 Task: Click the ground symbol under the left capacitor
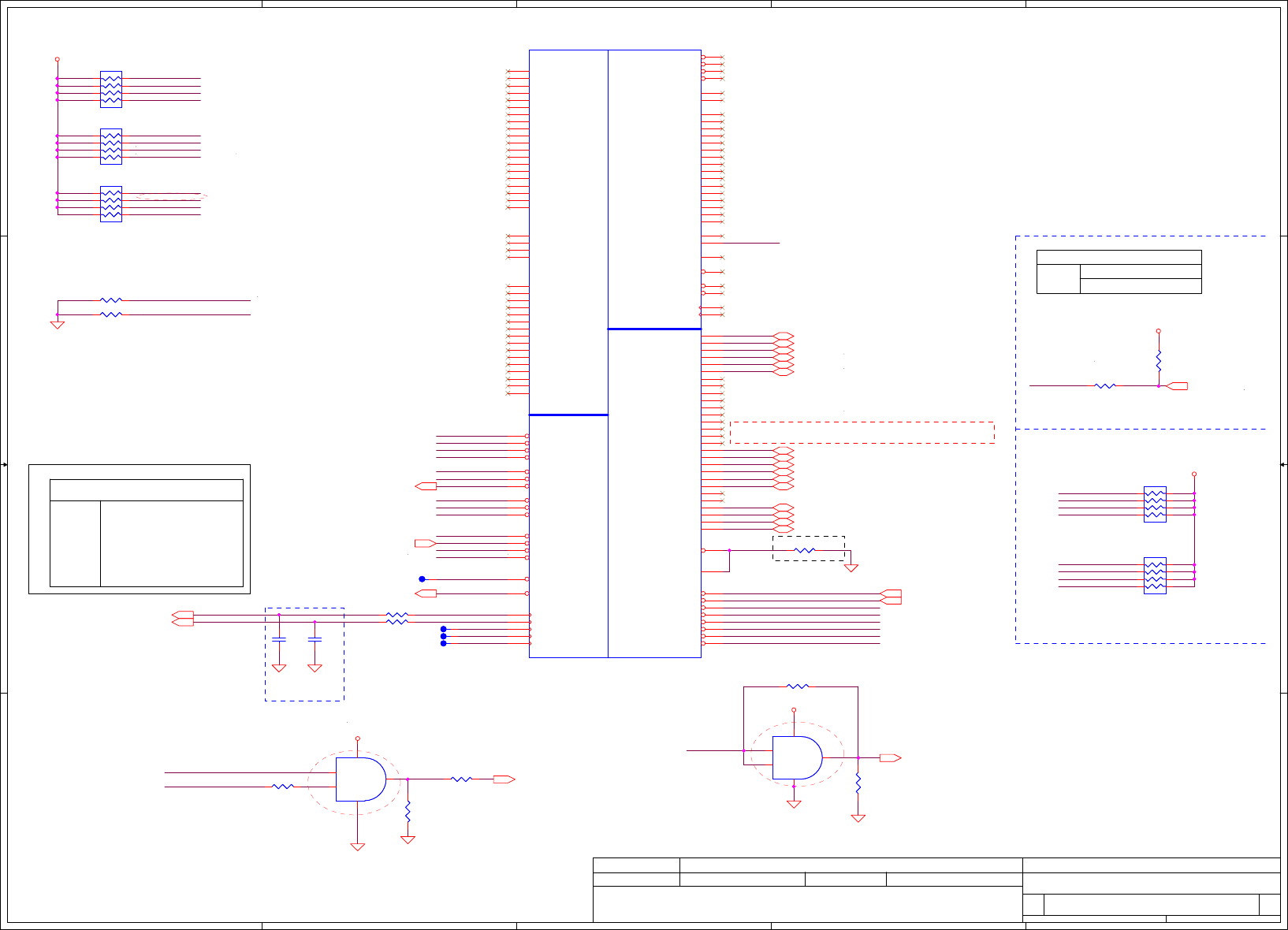point(279,668)
